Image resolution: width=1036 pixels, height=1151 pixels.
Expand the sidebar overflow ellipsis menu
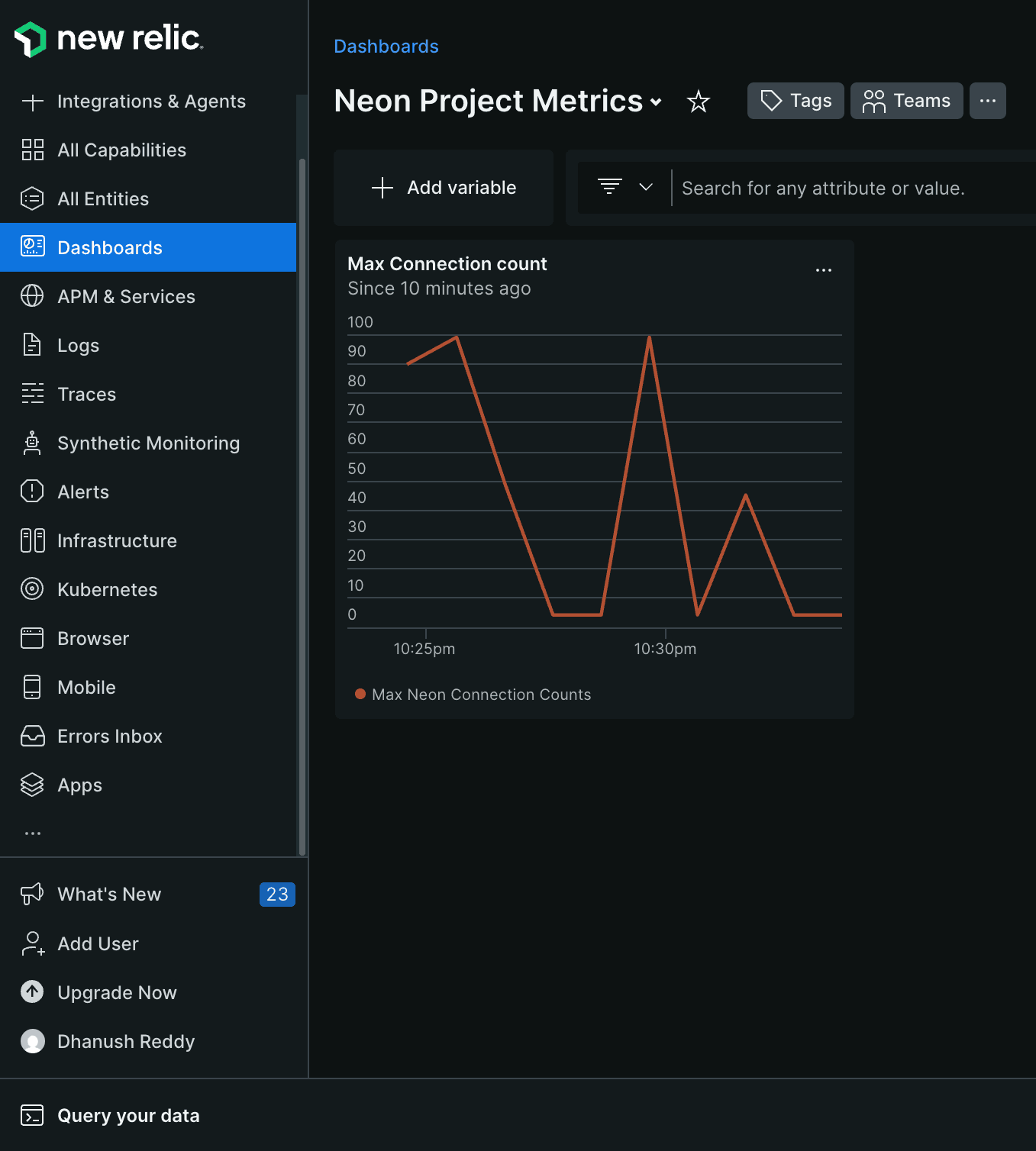tap(32, 833)
